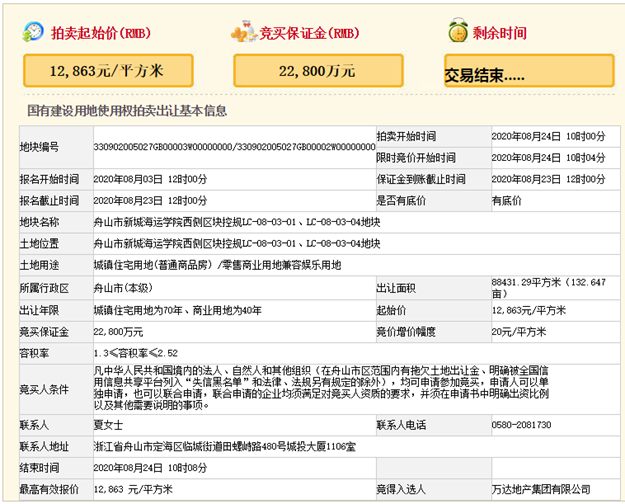Click phone number 0580-2081730
Viewport: 625px width, 504px height.
(521, 425)
